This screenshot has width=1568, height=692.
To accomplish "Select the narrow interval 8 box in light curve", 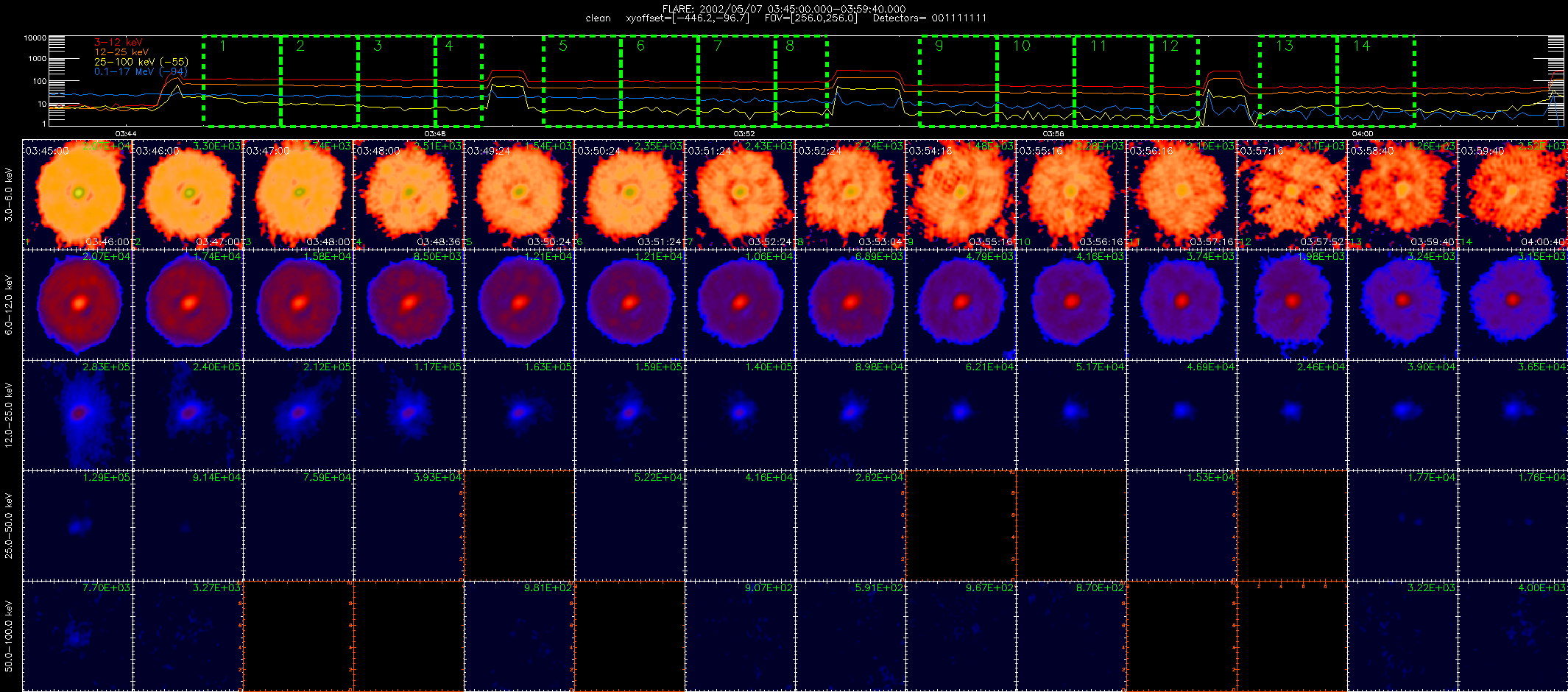I will pos(802,81).
